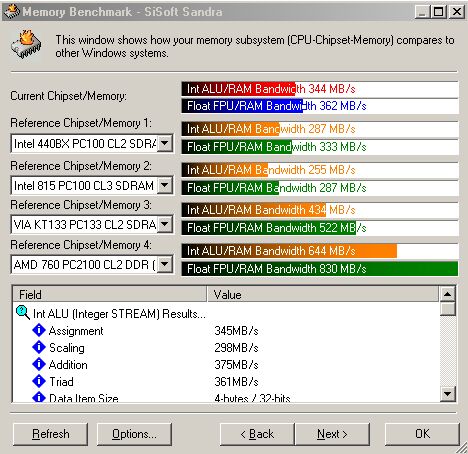
Task: Maximize the Memory Benchmark window
Action: (438, 12)
